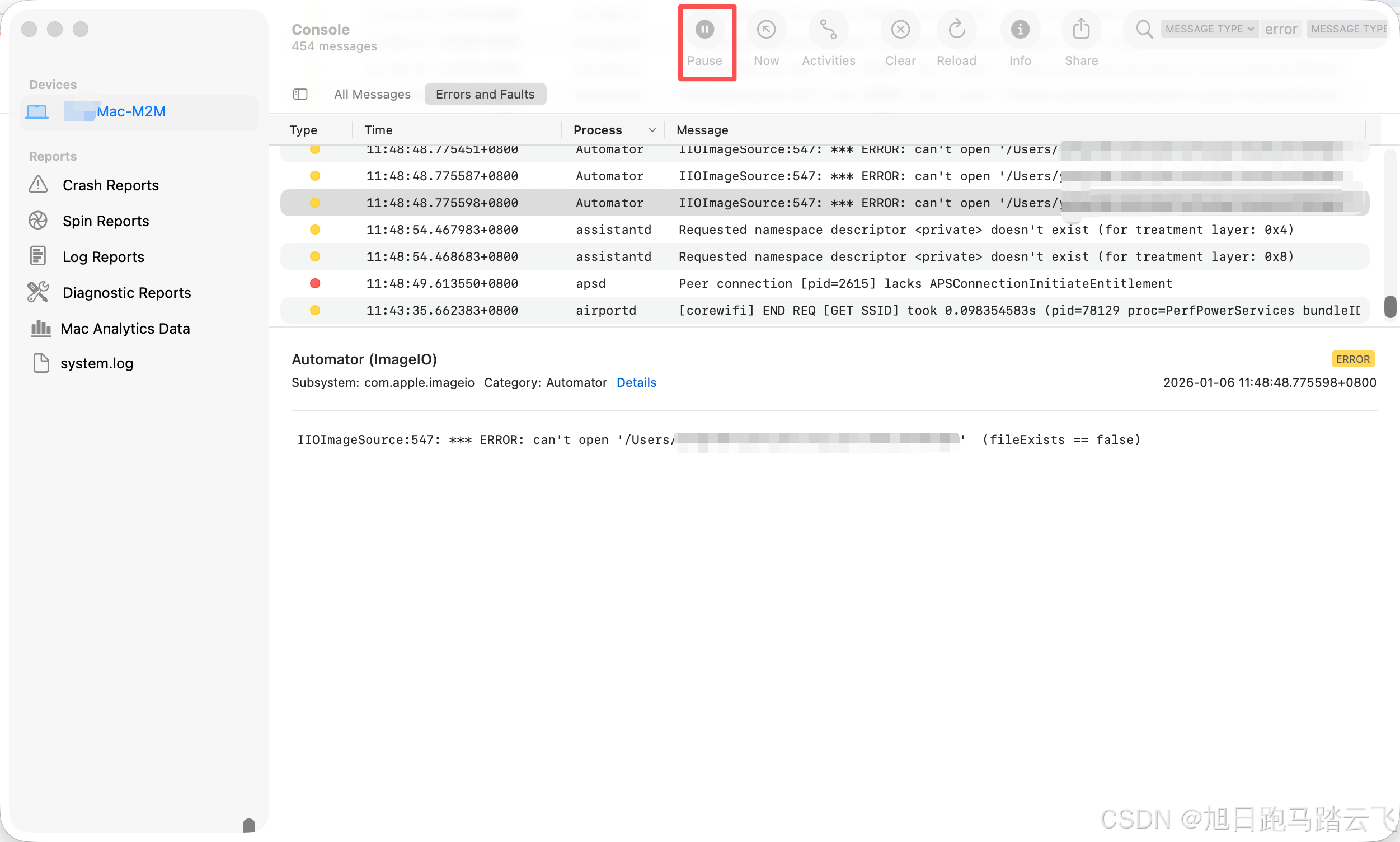Open the Activities view
Viewport: 1400px width, 842px height.
(828, 30)
